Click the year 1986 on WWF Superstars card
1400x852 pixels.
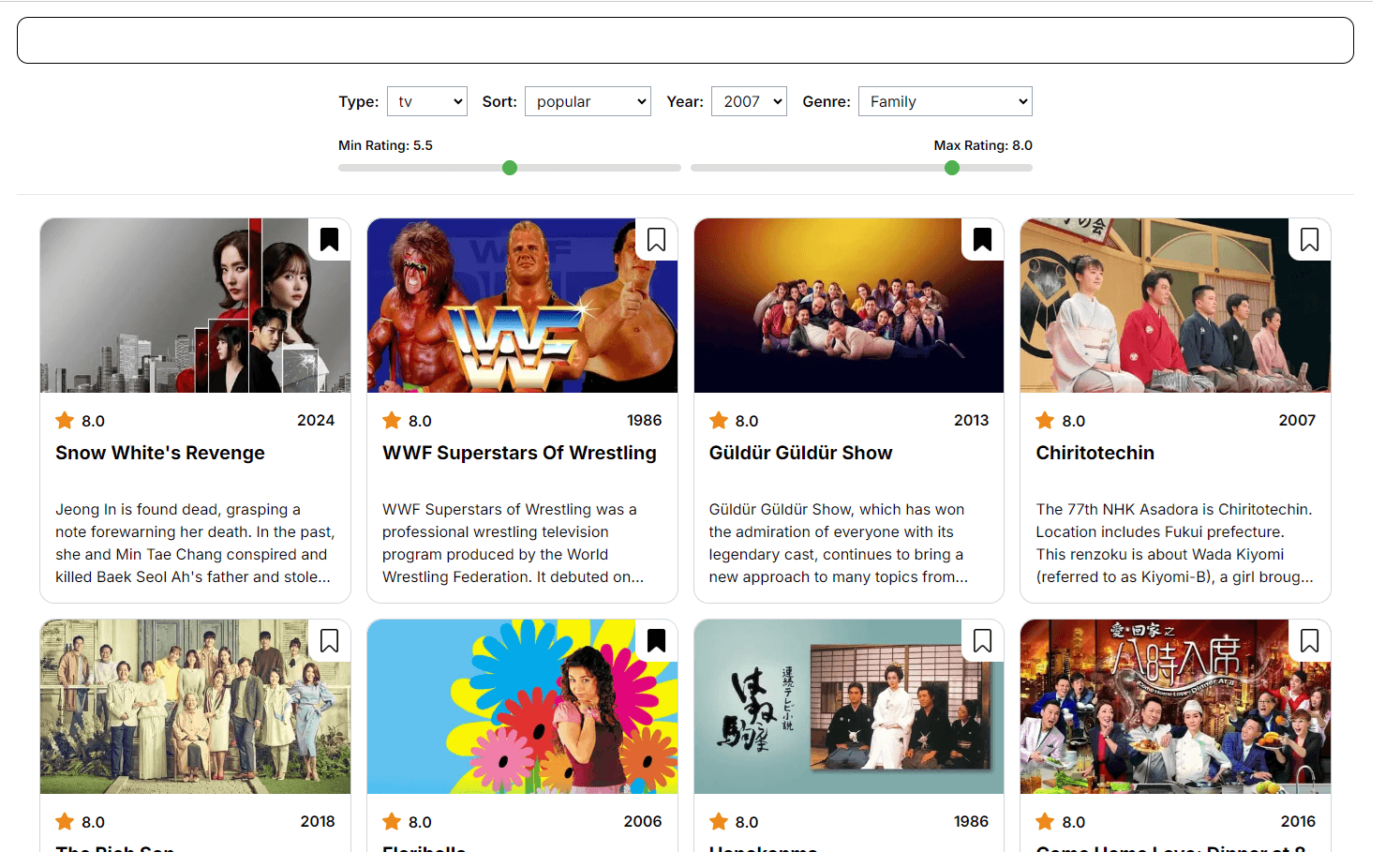(644, 420)
